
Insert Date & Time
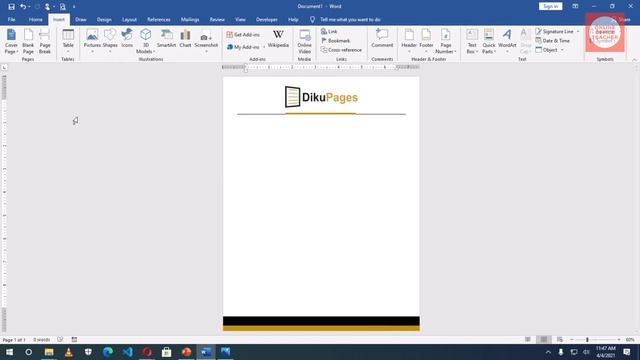pos(552,40)
